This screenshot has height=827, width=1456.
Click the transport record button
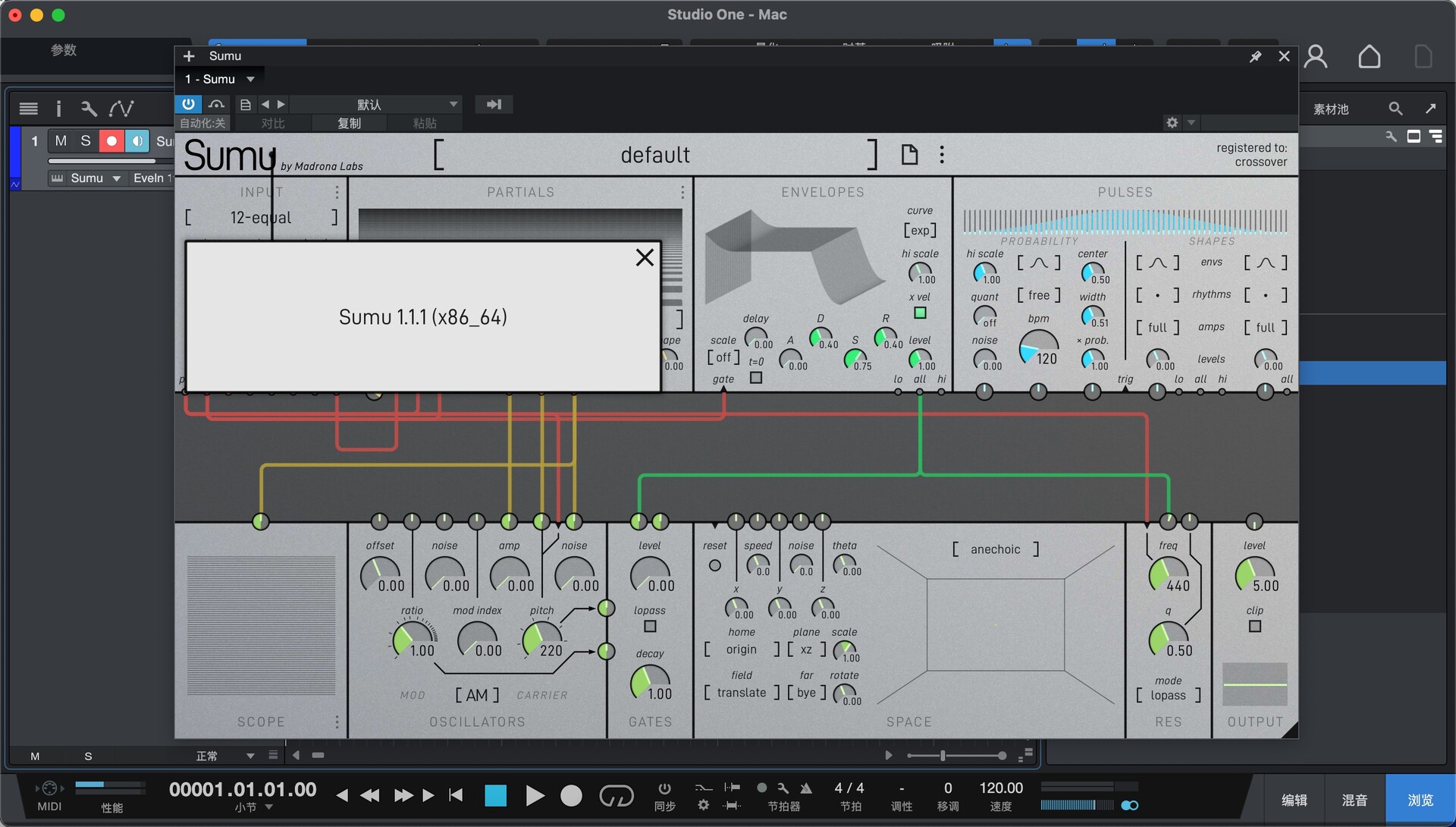tap(571, 795)
